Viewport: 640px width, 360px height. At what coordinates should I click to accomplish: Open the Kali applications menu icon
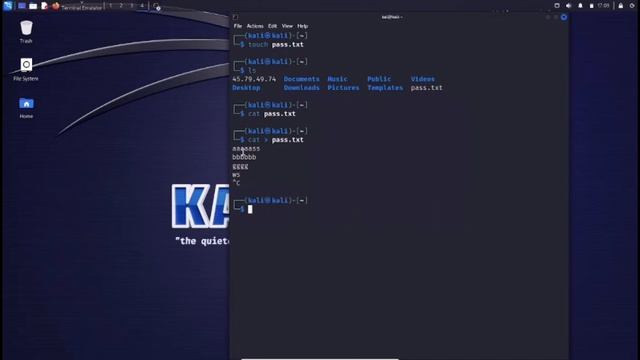(x=8, y=6)
